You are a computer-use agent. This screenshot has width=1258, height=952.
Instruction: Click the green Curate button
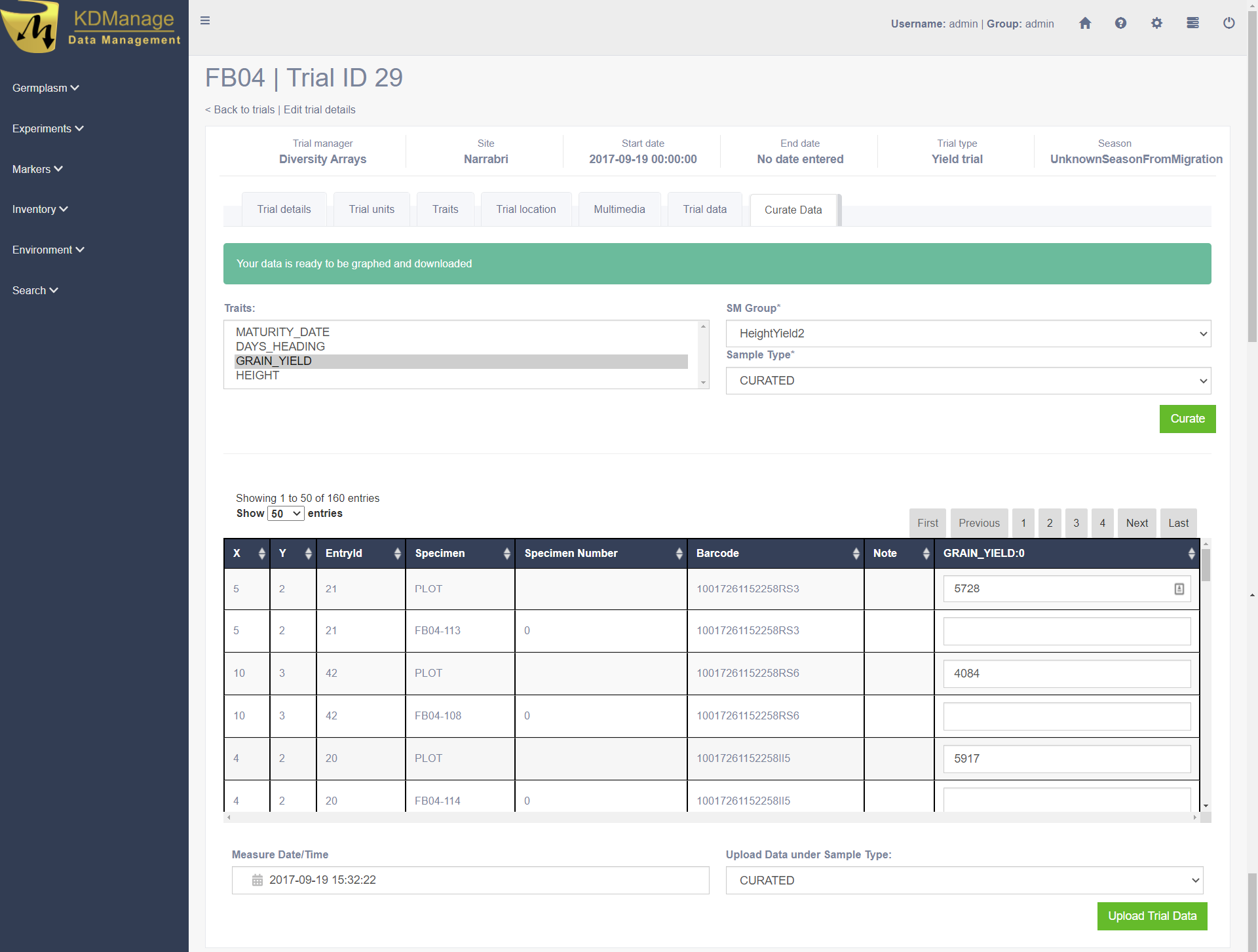pos(1187,419)
